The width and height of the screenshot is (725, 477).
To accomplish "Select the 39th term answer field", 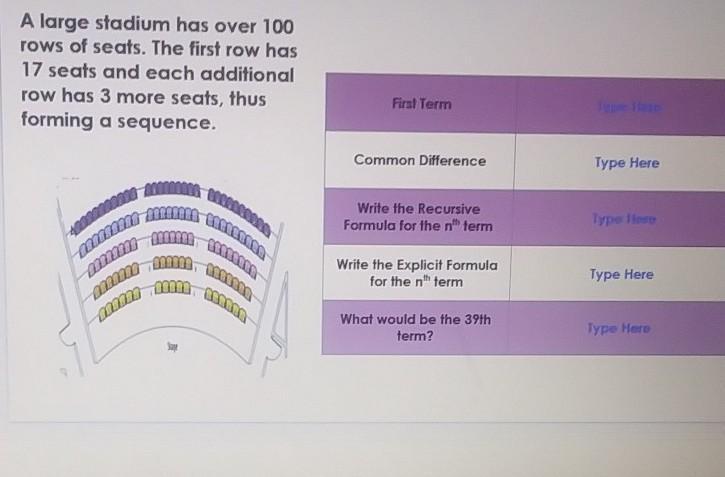I will [619, 328].
